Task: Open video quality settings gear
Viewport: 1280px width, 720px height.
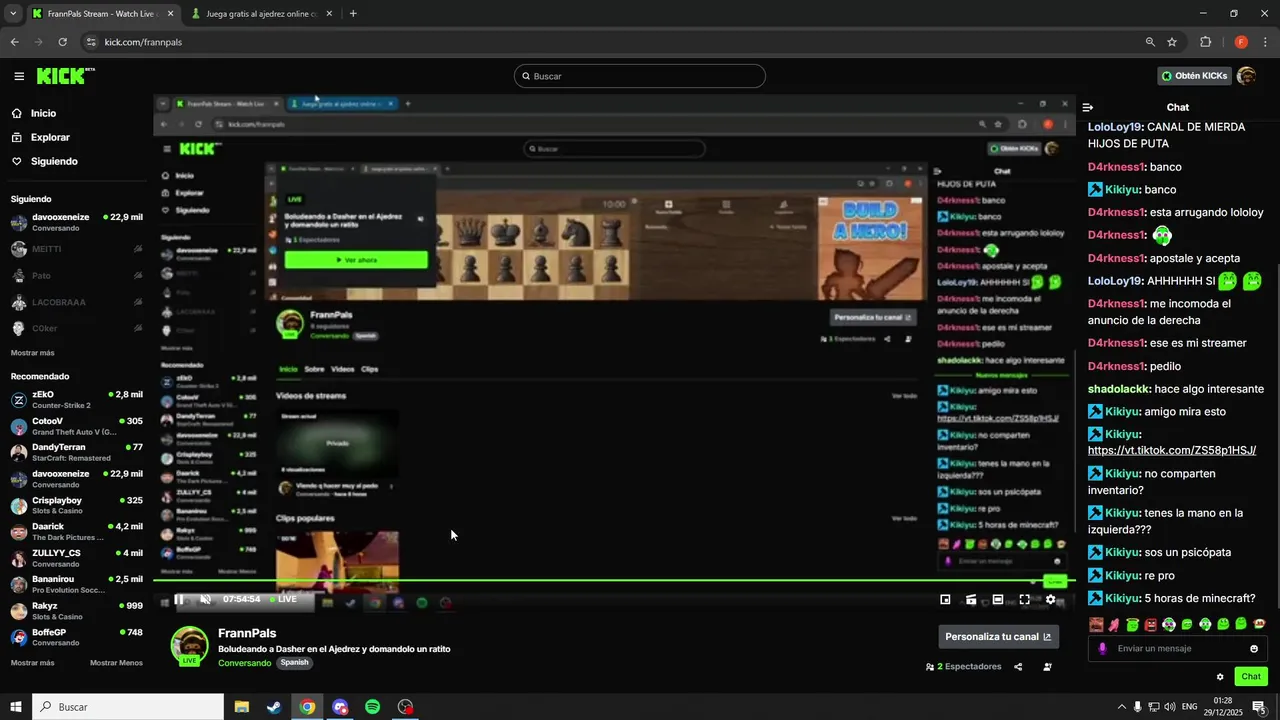Action: tap(1050, 600)
